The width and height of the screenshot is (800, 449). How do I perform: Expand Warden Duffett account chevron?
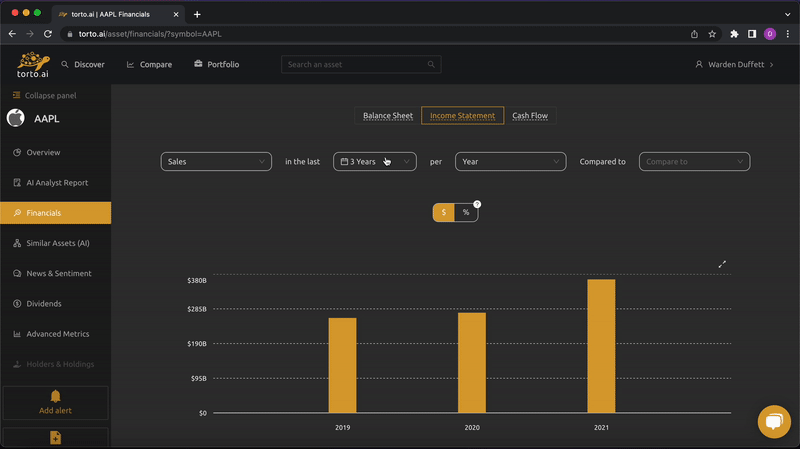(x=771, y=64)
